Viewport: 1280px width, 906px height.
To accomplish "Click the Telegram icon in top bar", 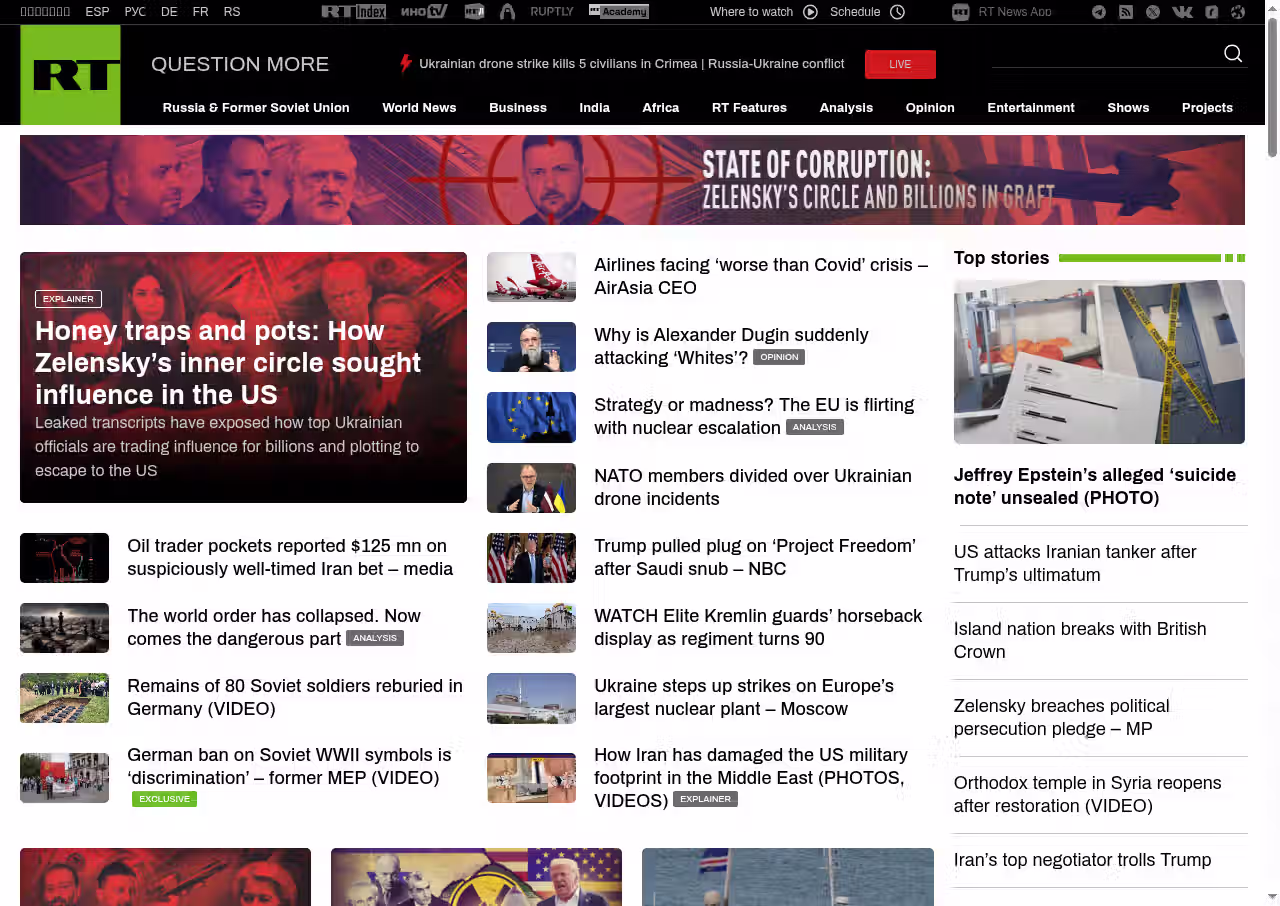I will pos(1099,12).
